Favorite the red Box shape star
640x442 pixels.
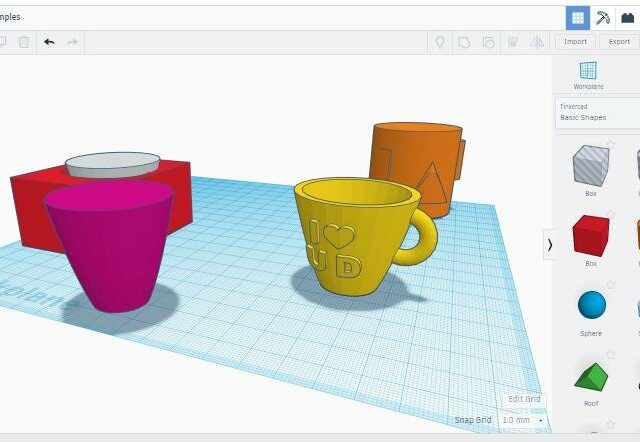point(610,215)
